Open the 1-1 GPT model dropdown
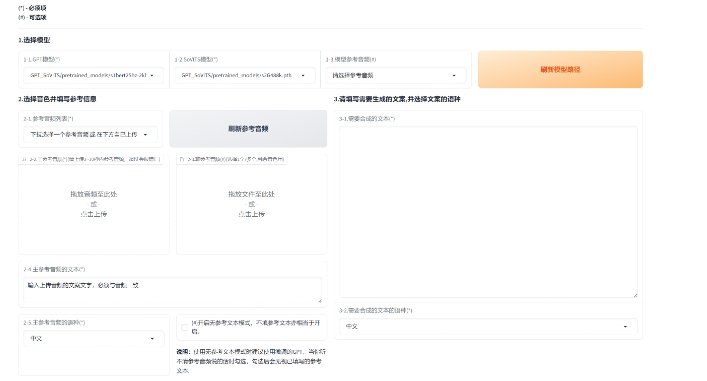 click(x=93, y=75)
